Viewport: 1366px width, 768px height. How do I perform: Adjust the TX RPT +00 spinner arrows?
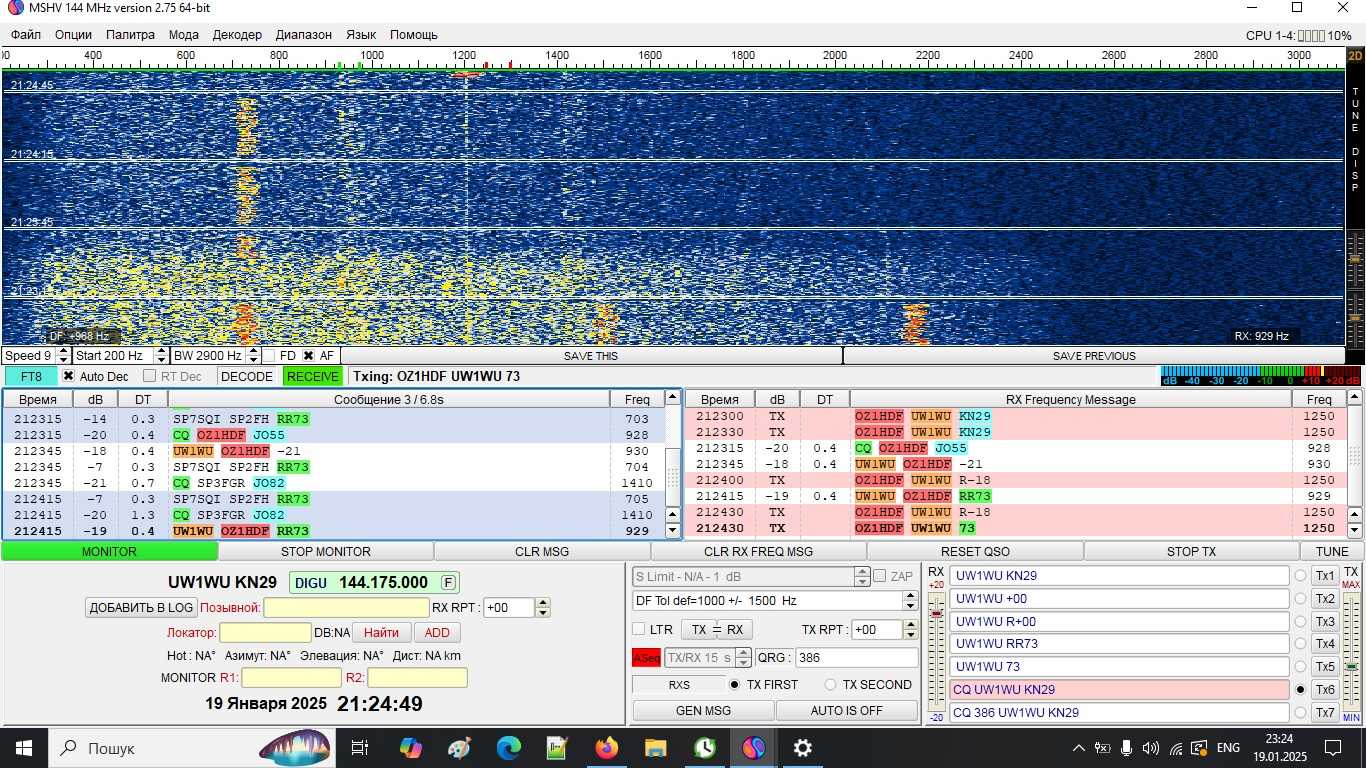pos(910,630)
